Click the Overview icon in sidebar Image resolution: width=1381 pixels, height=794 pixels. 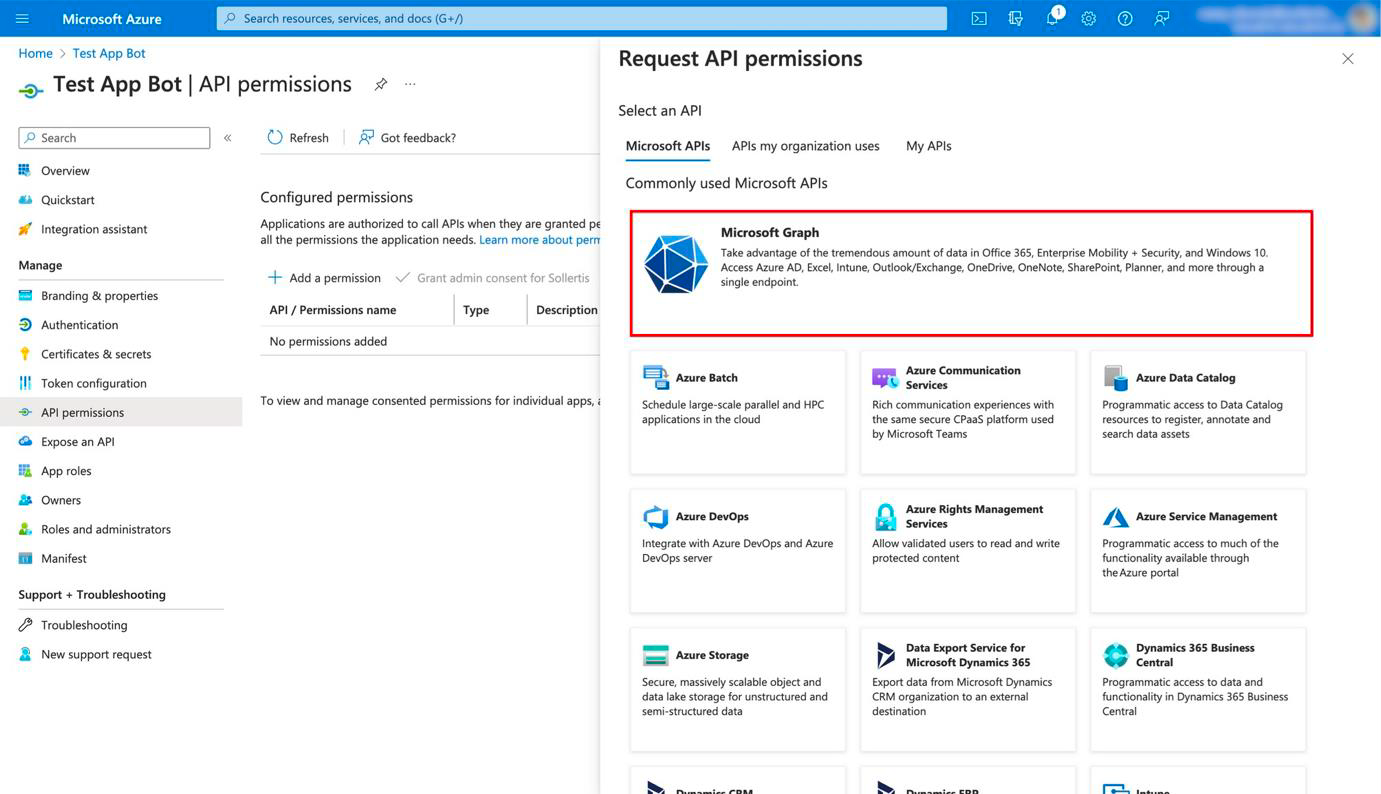(25, 171)
